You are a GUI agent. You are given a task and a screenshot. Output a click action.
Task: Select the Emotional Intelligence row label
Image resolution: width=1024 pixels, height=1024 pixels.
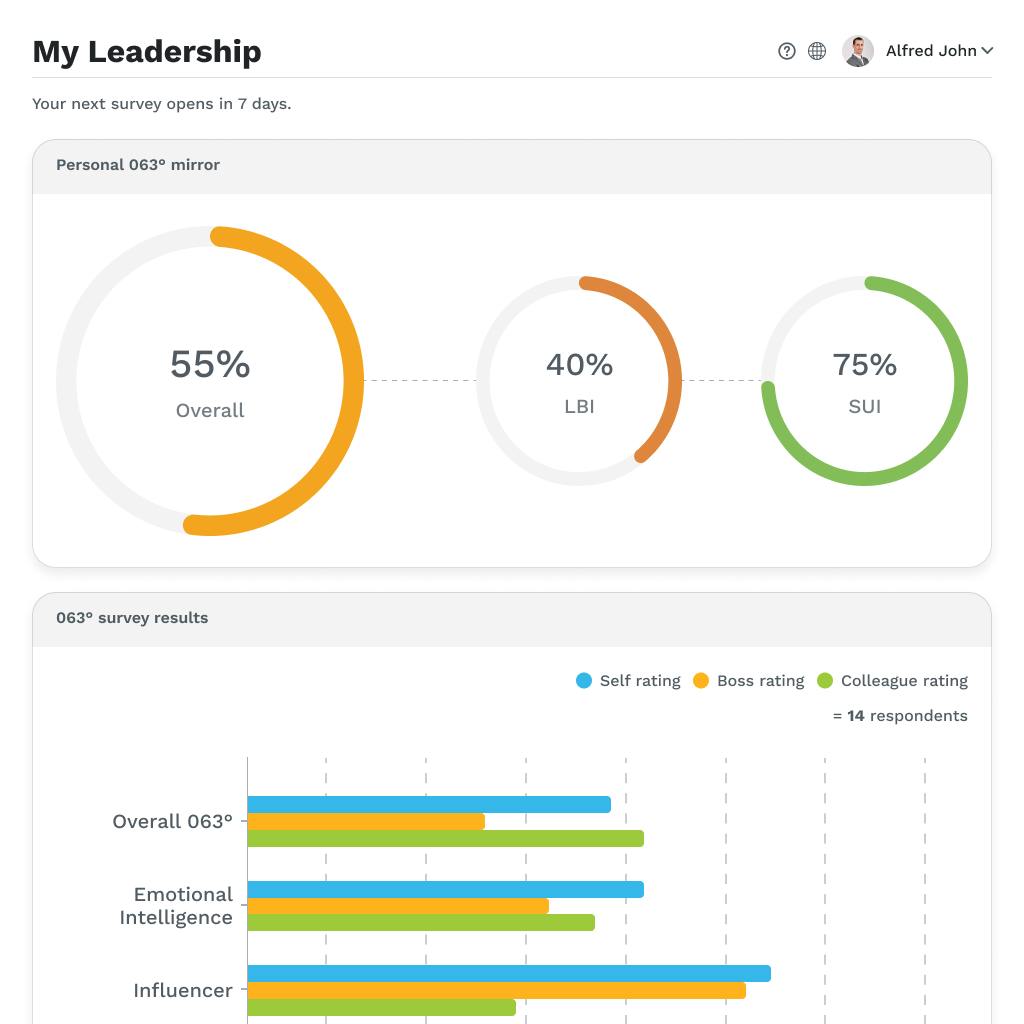tap(178, 906)
